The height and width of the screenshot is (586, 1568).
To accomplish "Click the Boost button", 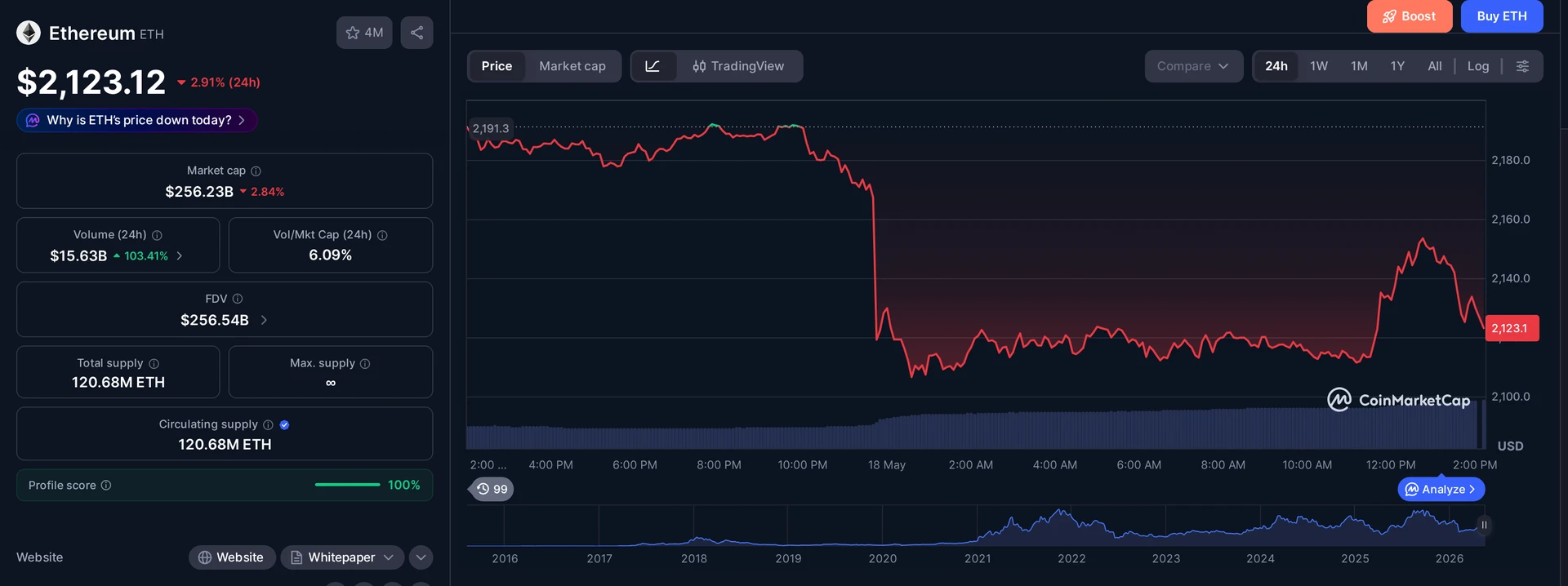I will 1410,16.
